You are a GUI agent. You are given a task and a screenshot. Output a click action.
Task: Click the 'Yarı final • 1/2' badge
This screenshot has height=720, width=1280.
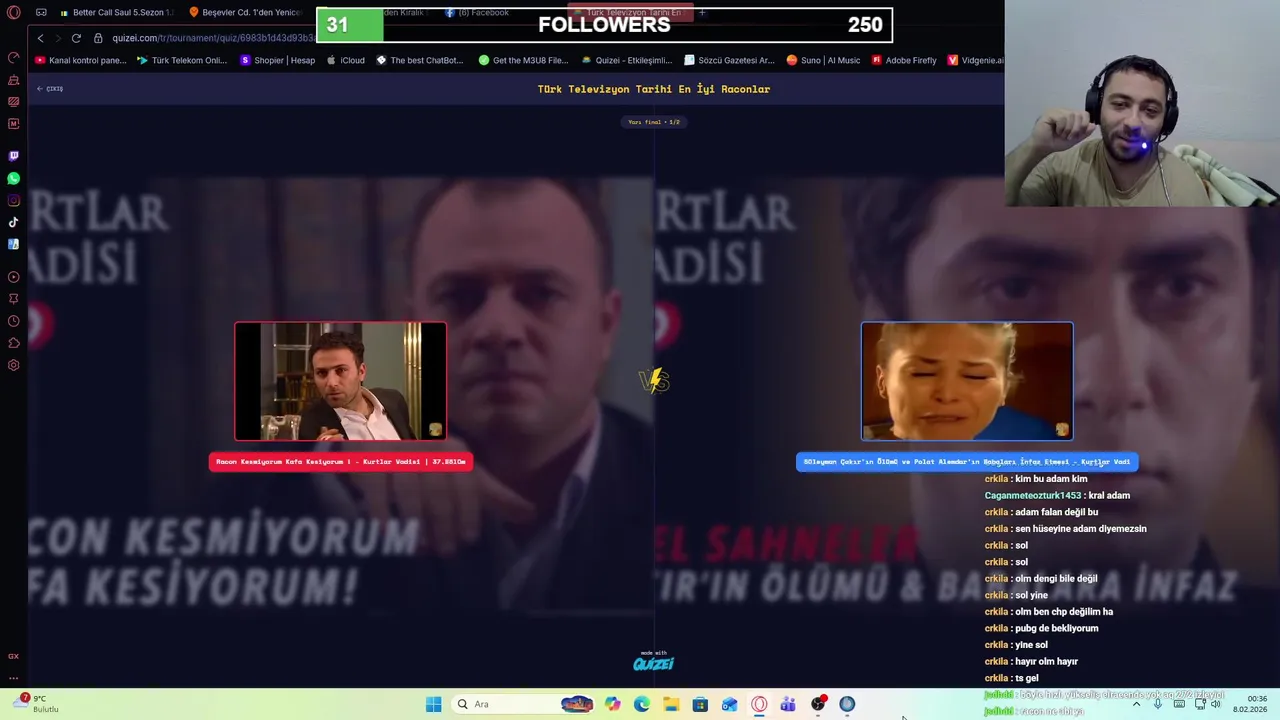[654, 122]
